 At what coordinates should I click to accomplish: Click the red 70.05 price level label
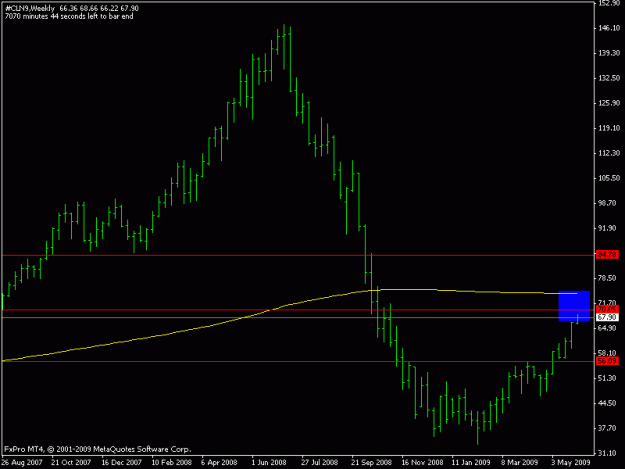coord(607,309)
